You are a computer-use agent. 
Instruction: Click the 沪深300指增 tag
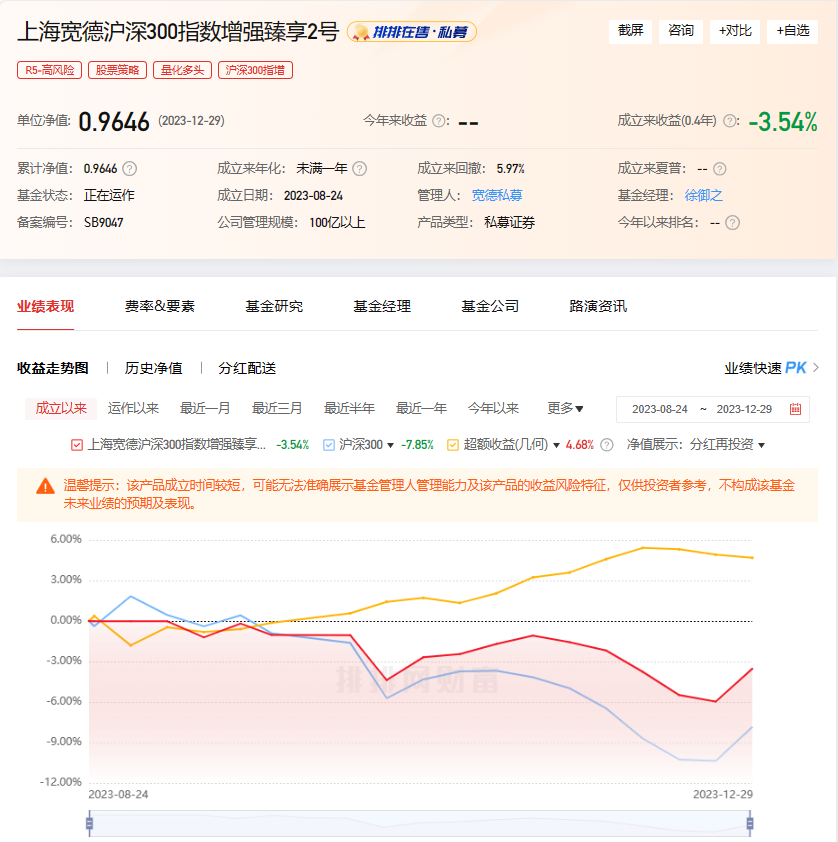(x=255, y=70)
